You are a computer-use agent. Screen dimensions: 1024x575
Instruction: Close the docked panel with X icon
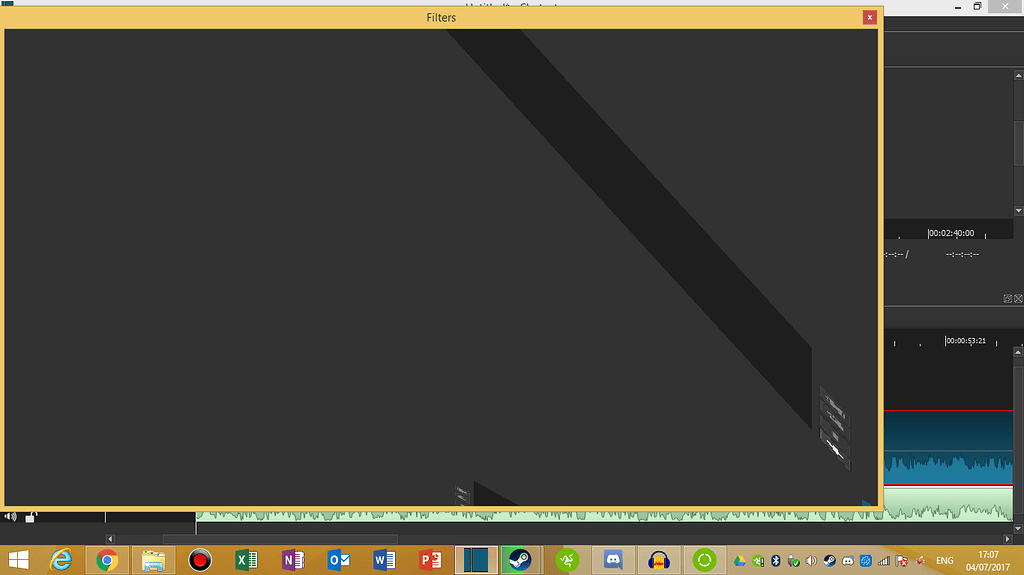point(1018,299)
